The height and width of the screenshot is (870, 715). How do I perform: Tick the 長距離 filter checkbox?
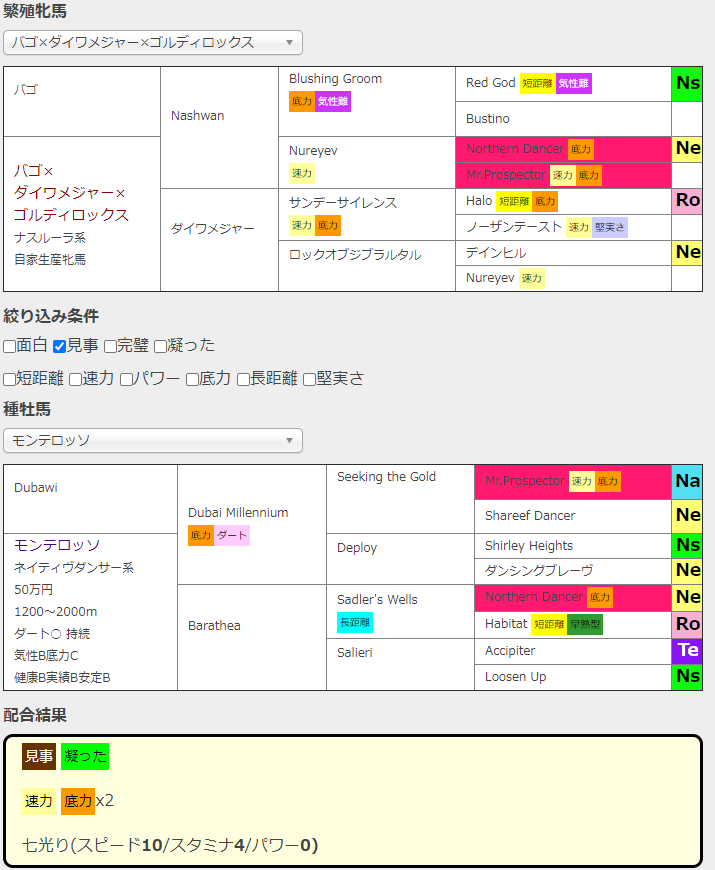(243, 379)
